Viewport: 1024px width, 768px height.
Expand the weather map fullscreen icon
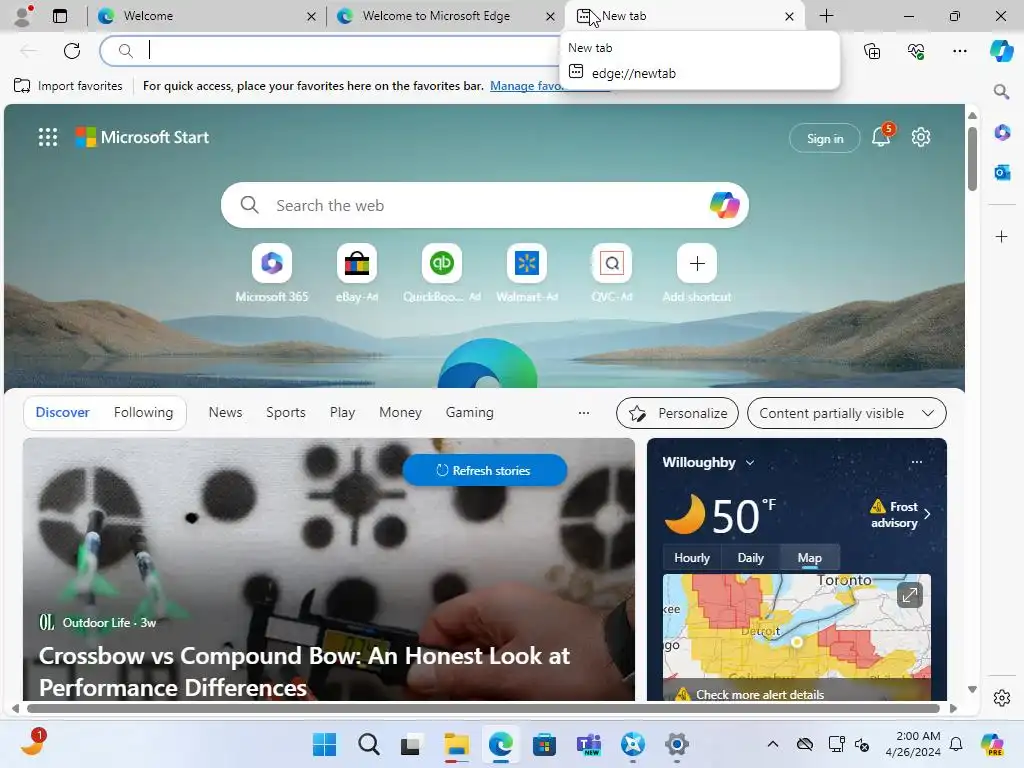(x=909, y=595)
